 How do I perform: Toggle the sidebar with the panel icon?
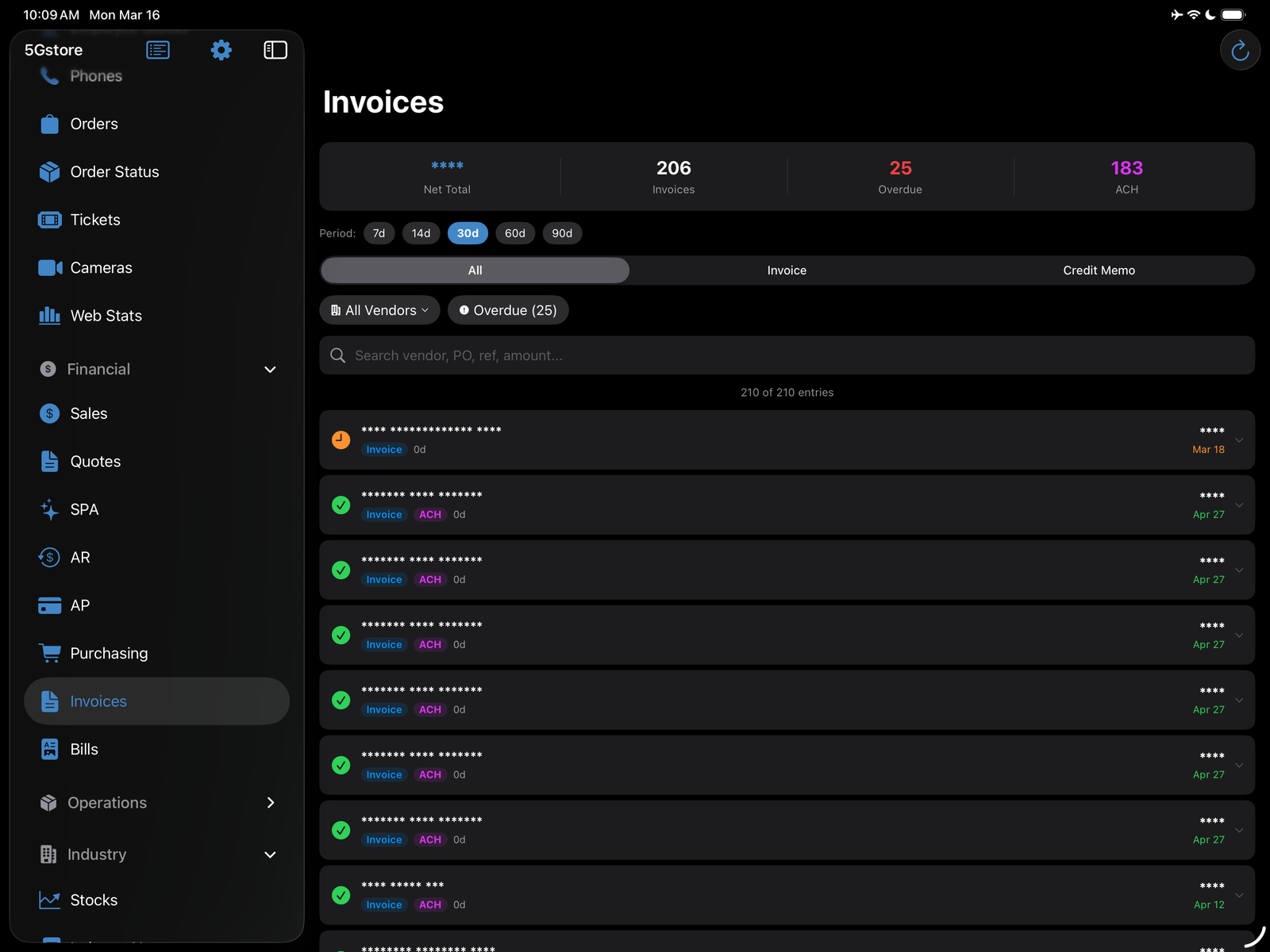tap(275, 49)
